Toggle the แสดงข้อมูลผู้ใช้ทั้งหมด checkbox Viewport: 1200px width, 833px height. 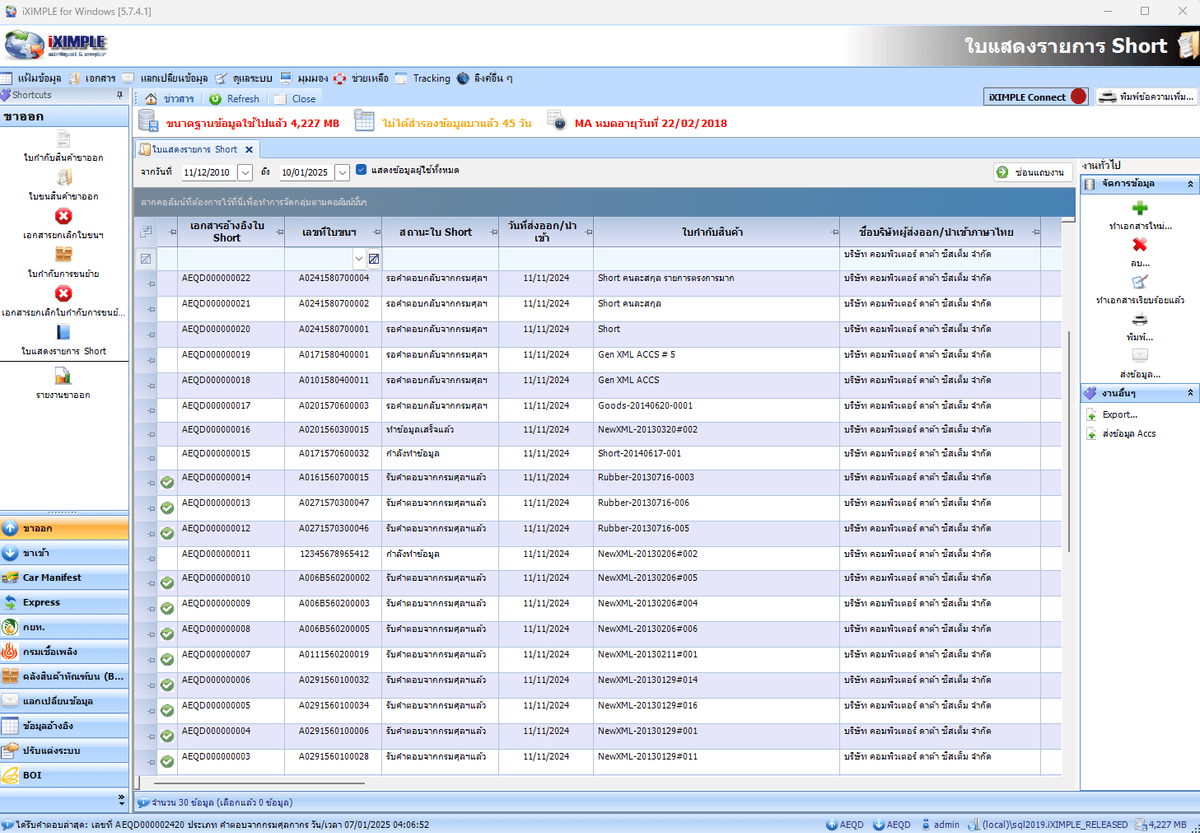pos(361,170)
